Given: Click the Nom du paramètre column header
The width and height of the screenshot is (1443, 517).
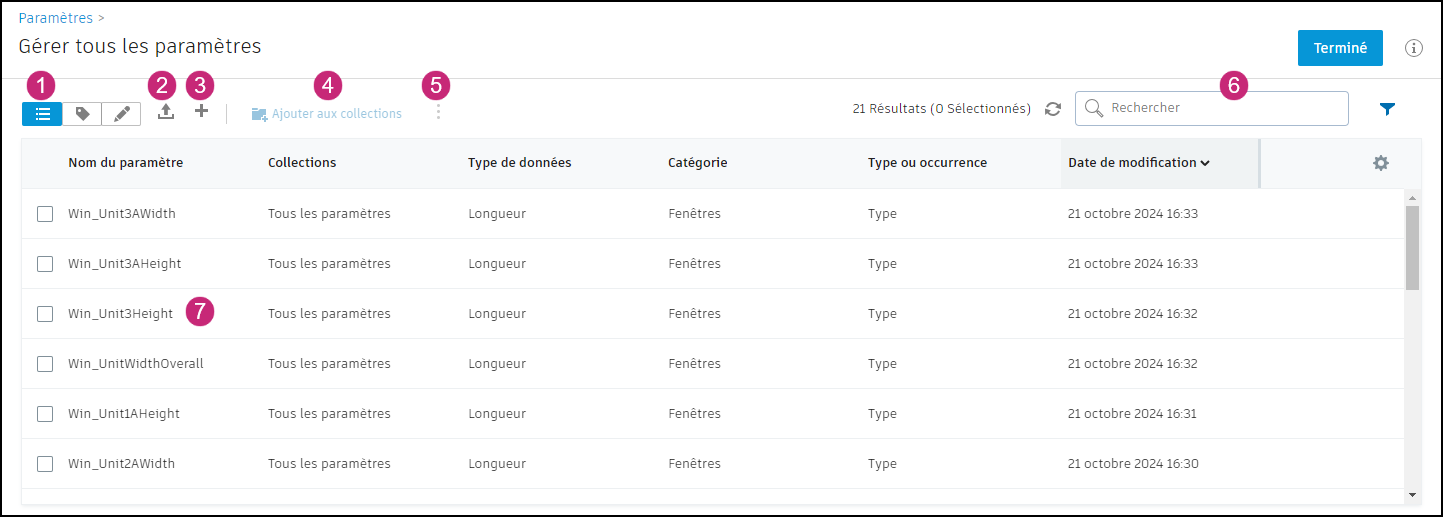Looking at the screenshot, I should 125,163.
